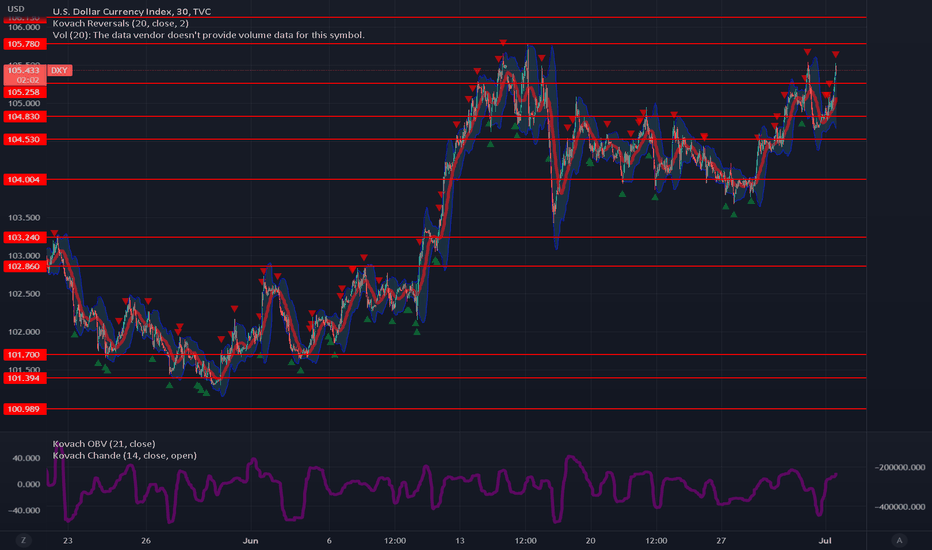This screenshot has height=550, width=932.
Task: Click the 13 date label on time axis
Action: (x=459, y=540)
